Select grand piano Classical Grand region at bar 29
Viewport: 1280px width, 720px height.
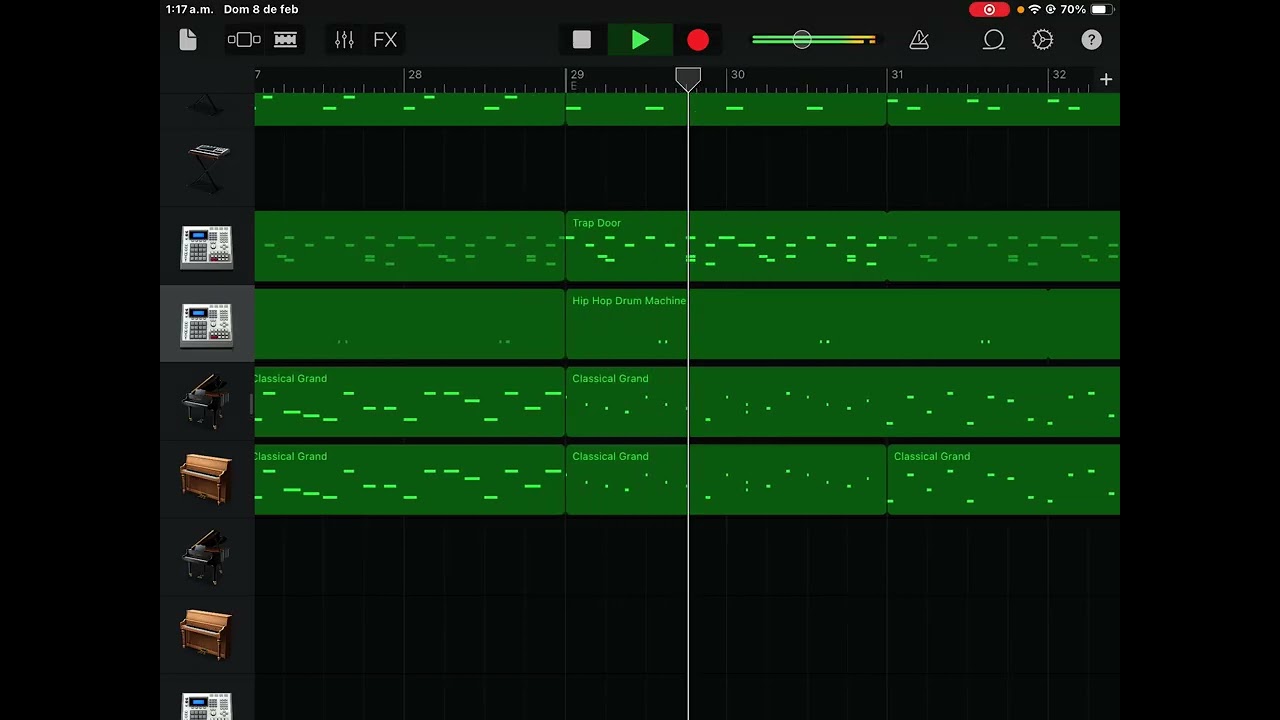[843, 402]
